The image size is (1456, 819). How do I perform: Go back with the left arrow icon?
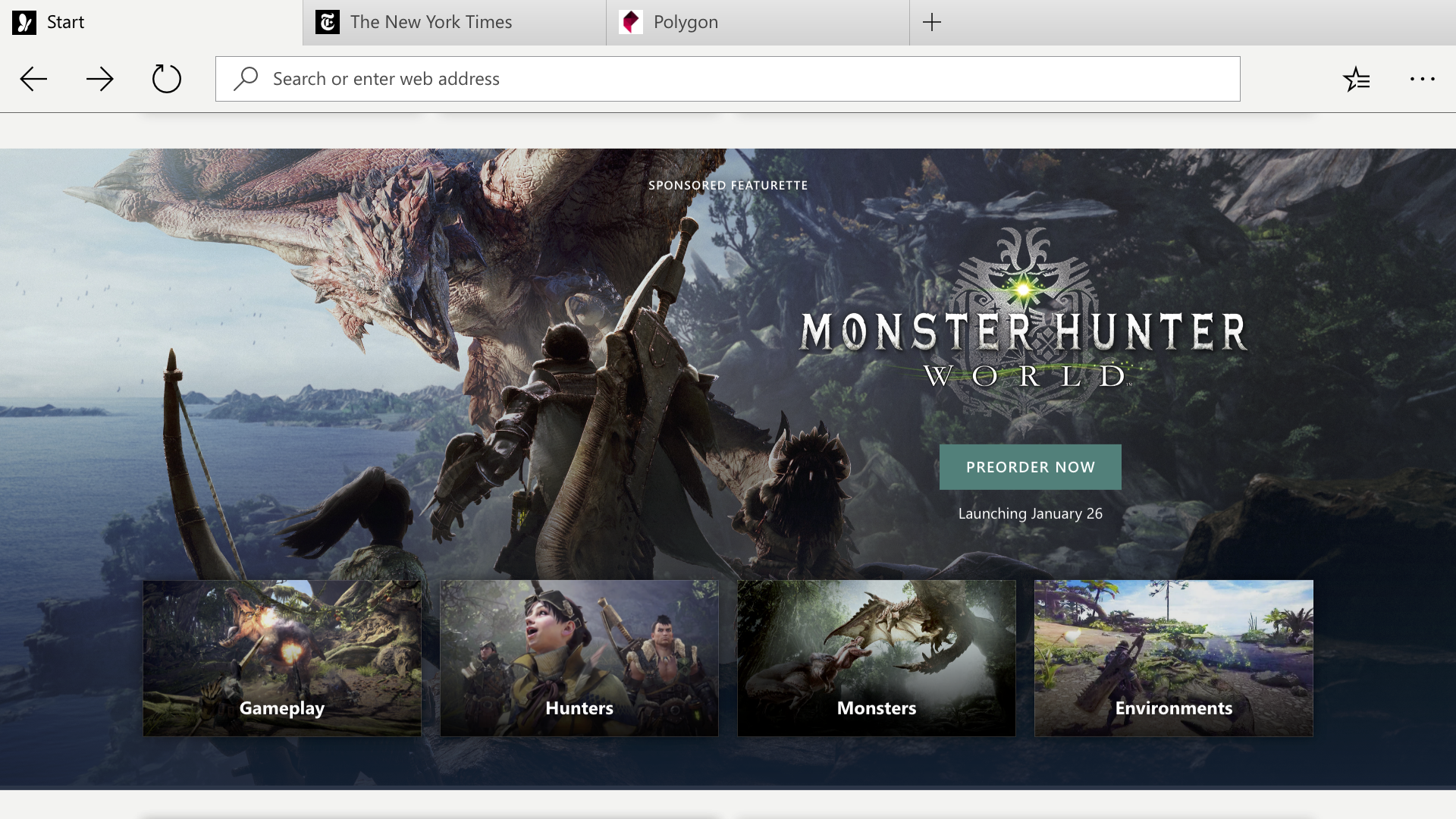click(x=33, y=79)
